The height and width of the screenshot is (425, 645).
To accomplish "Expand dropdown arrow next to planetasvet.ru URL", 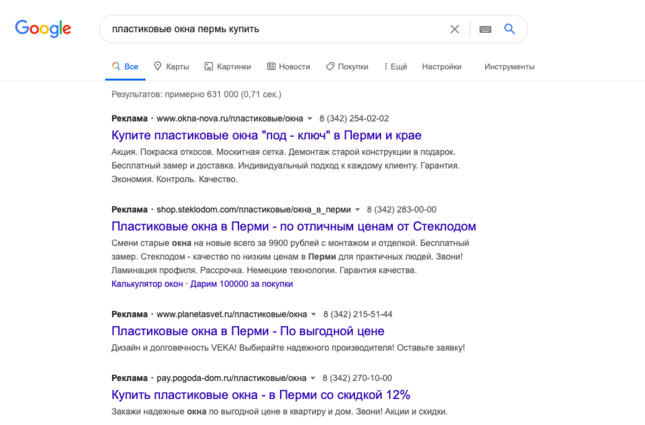I will [x=313, y=315].
